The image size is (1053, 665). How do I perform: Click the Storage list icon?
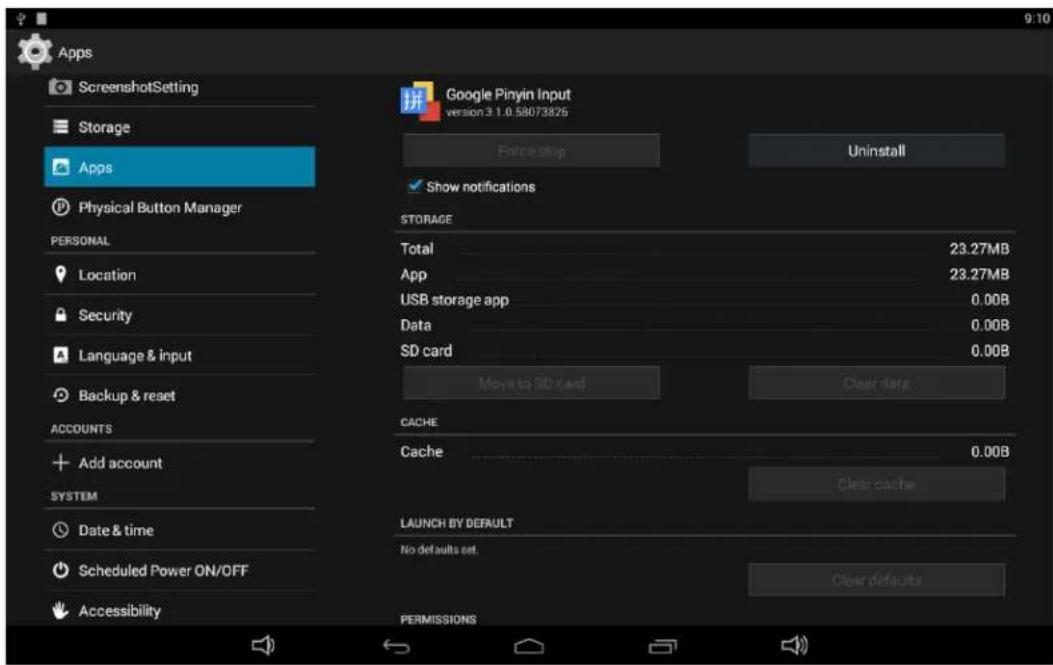point(60,127)
